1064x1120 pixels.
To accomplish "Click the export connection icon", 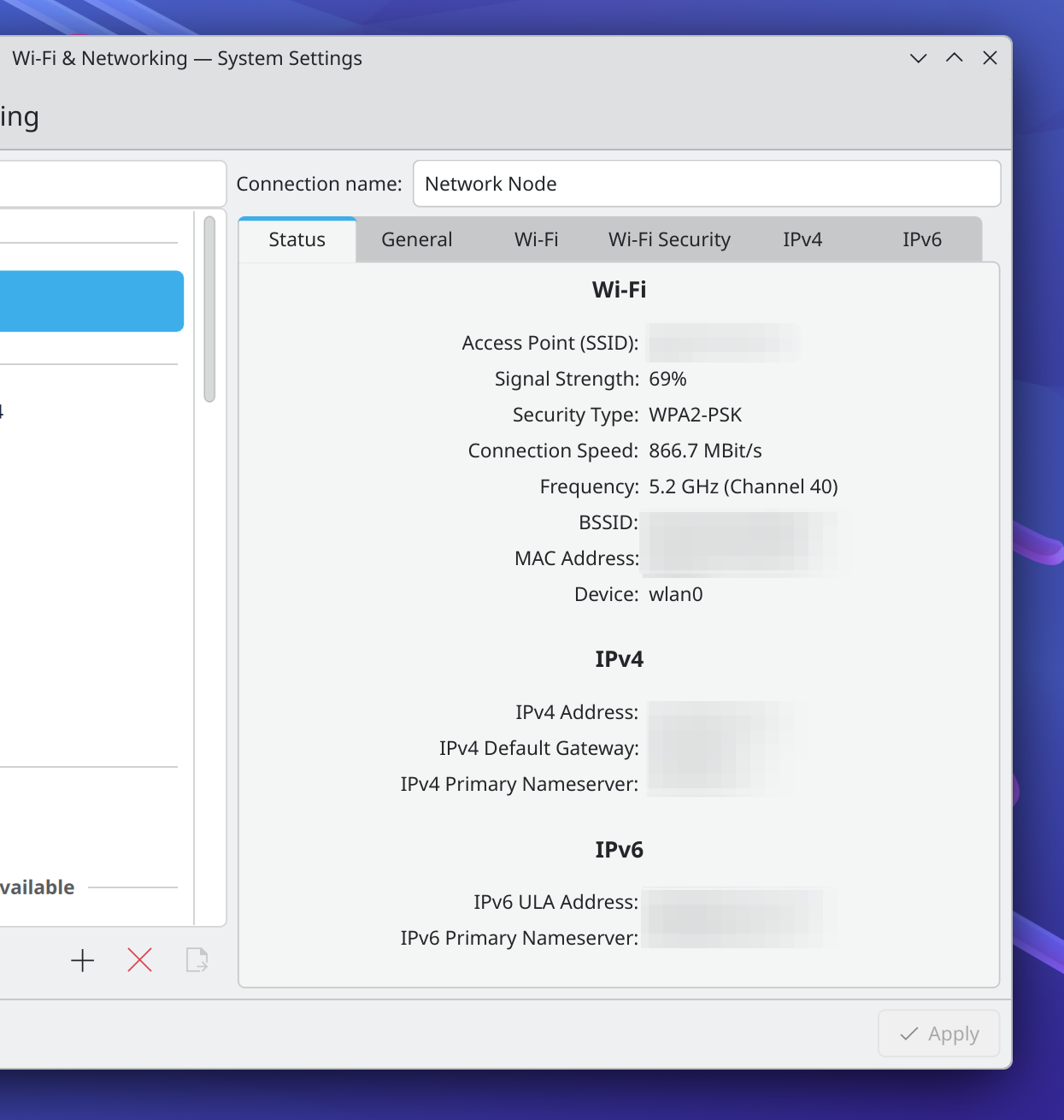I will [197, 960].
